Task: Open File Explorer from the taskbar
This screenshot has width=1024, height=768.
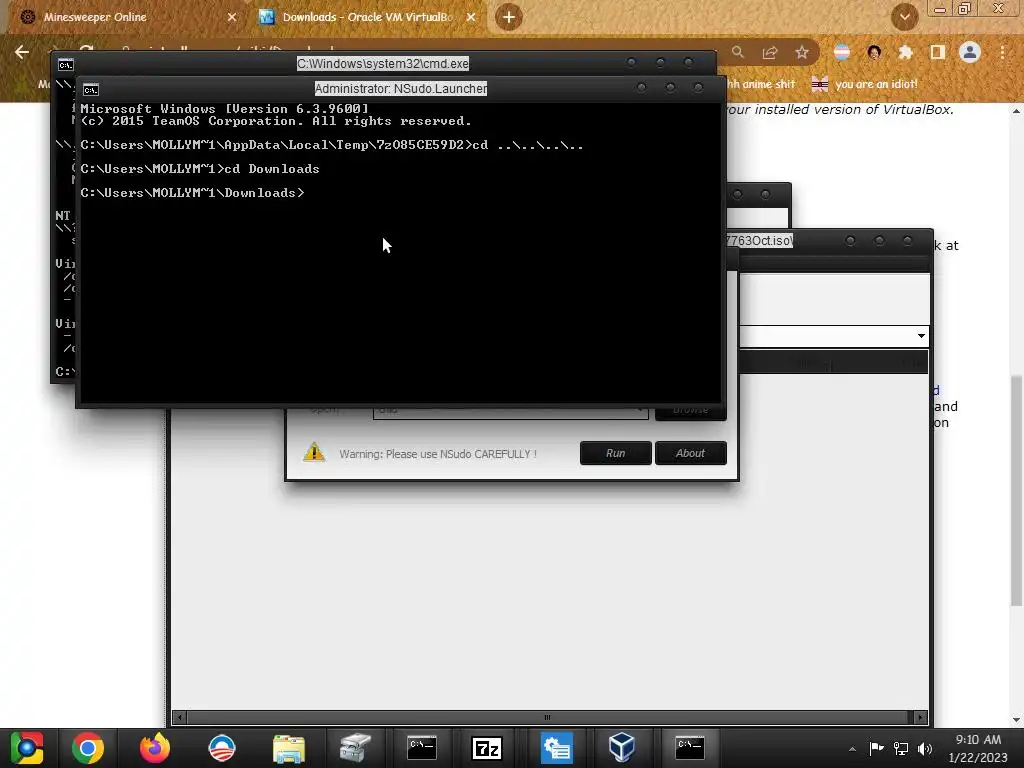Action: [x=289, y=748]
